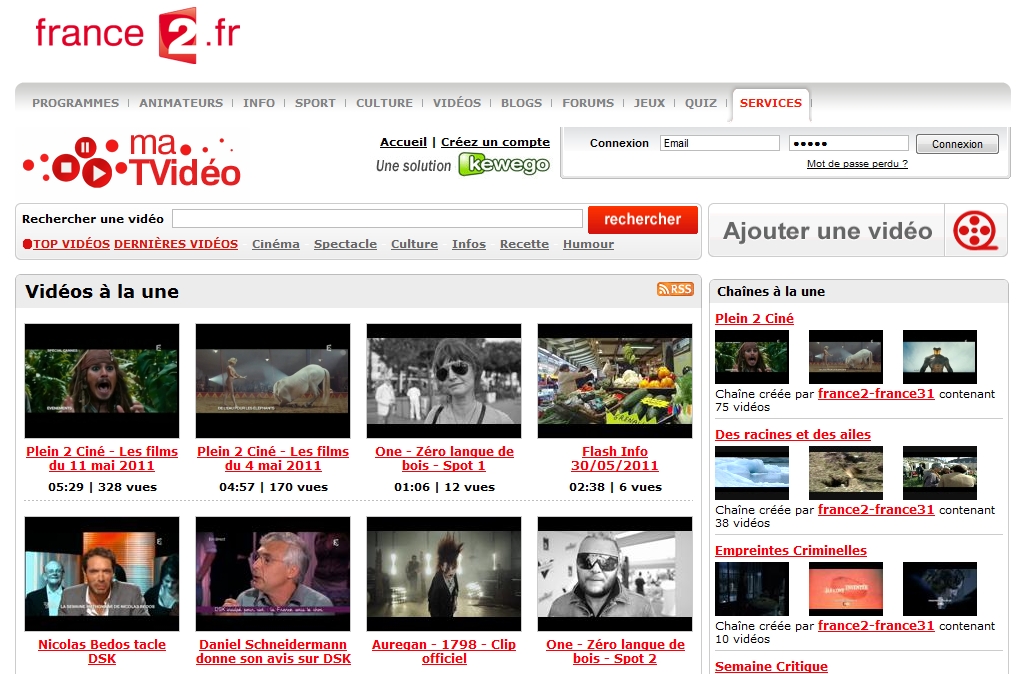This screenshot has width=1028, height=674.
Task: Focus the Rechercher une vidéo search box
Action: point(377,218)
